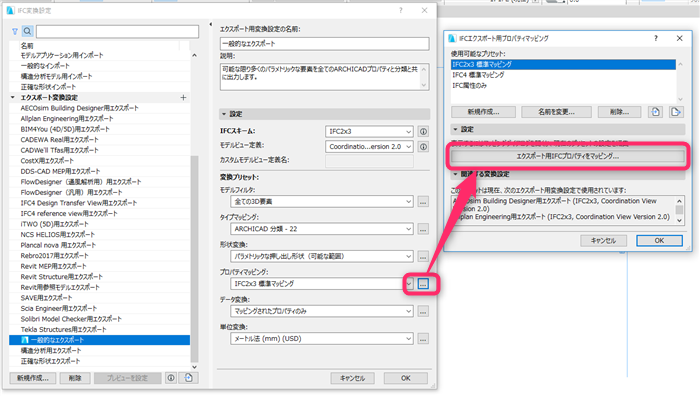Screen dimensions: 700x396
Task: Select AECOsim Building Designer用エクスポート translator
Action: (100, 108)
